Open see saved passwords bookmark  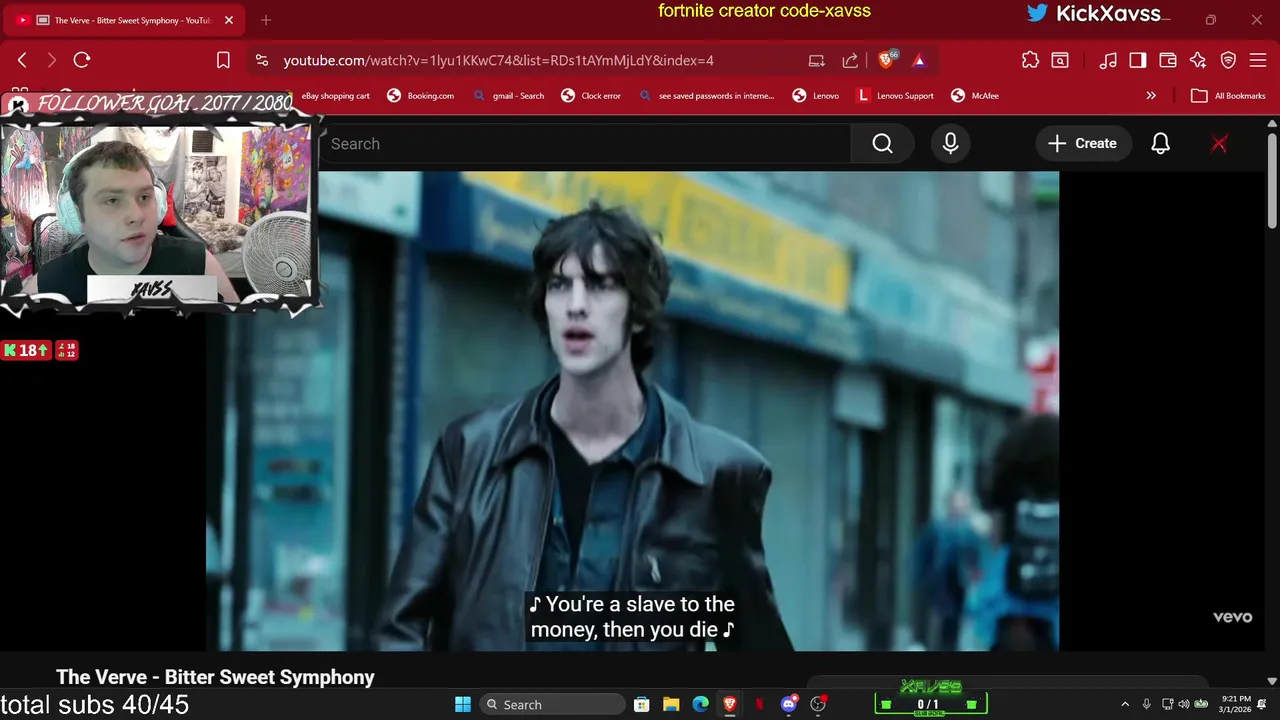[x=706, y=96]
